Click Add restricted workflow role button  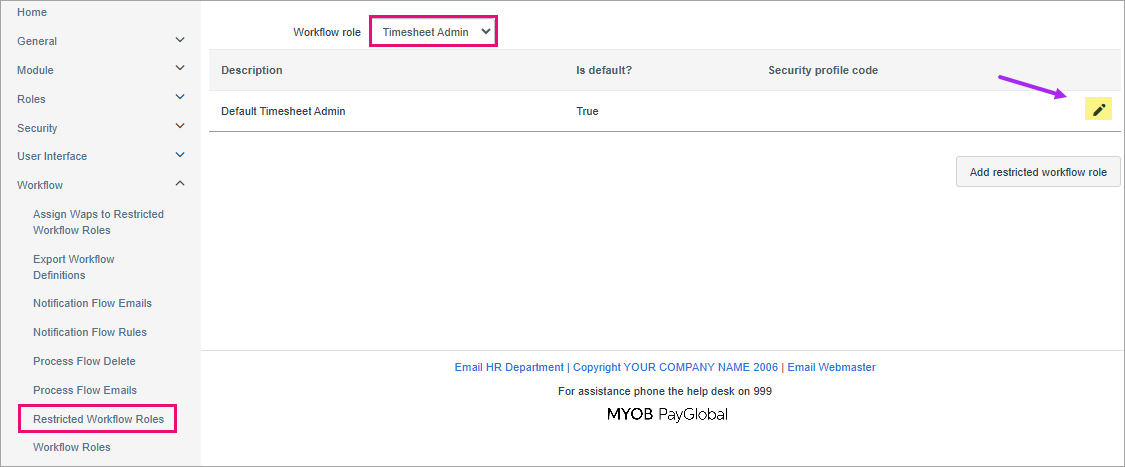pyautogui.click(x=1038, y=172)
